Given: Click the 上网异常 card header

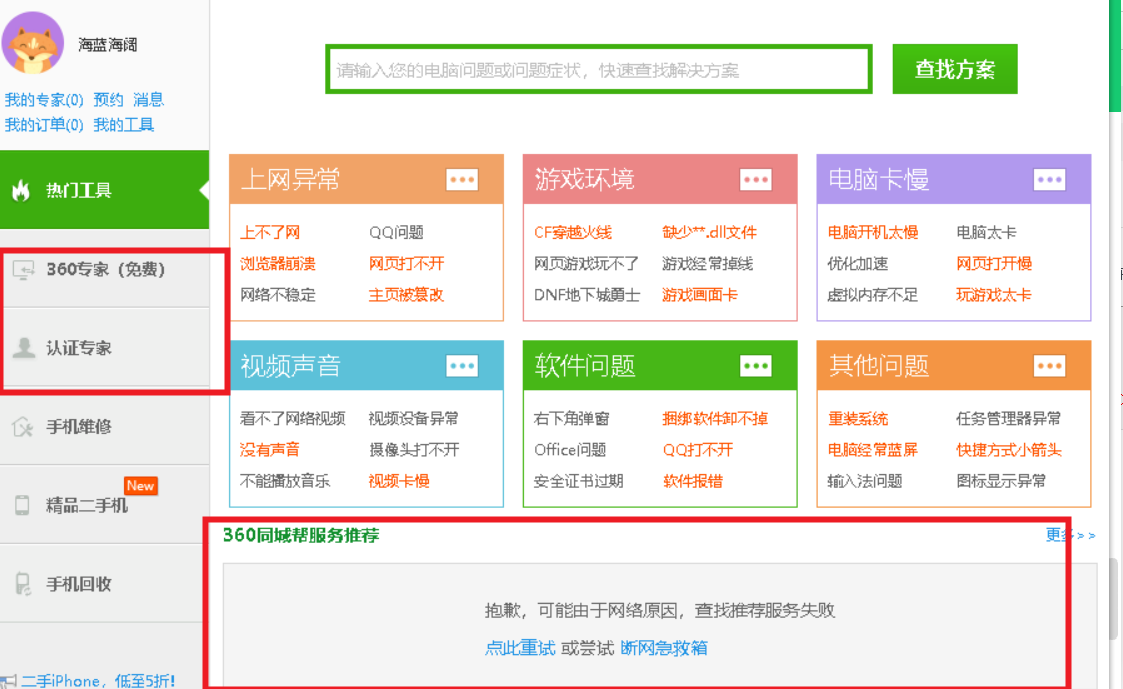Looking at the screenshot, I should (x=366, y=179).
